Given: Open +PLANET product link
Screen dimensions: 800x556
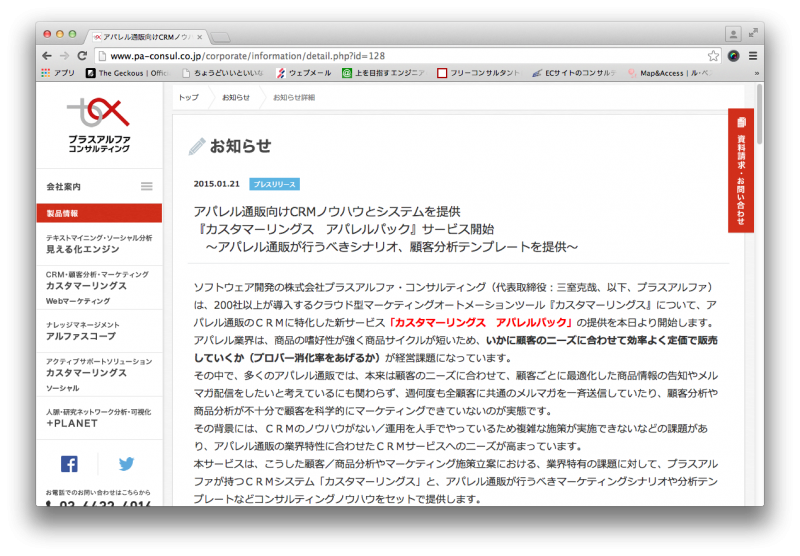Looking at the screenshot, I should (x=99, y=418).
